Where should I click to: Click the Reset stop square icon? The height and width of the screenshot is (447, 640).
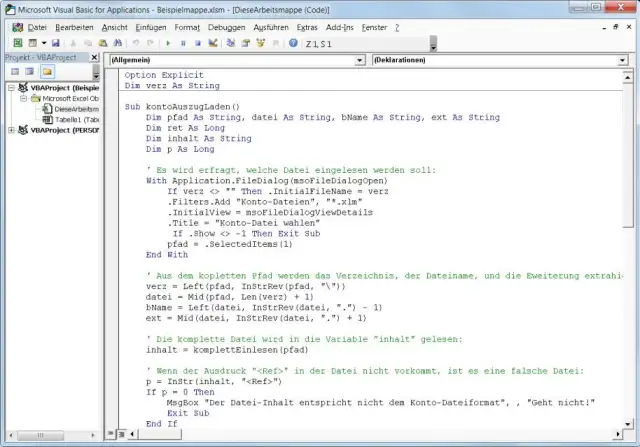(x=198, y=43)
